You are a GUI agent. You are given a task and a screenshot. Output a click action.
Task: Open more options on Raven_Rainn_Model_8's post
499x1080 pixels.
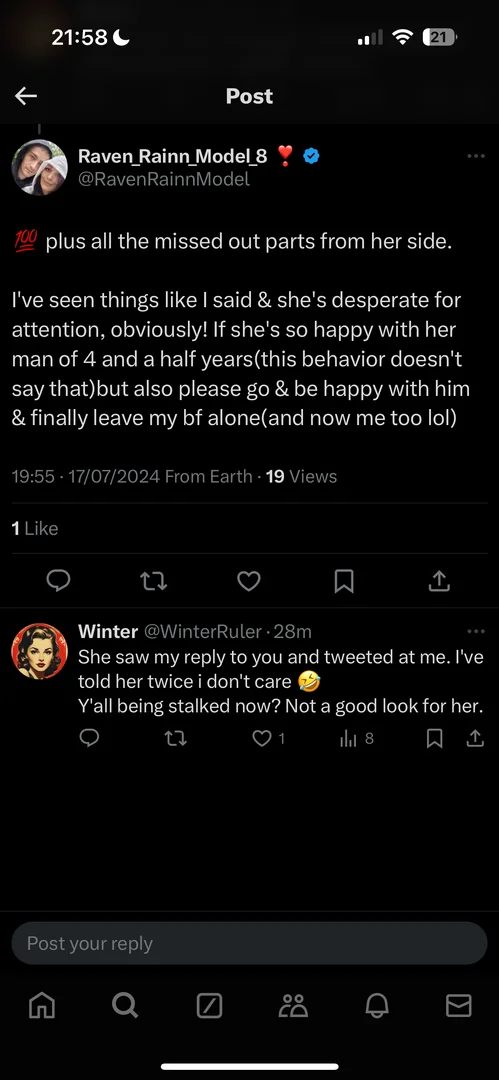click(x=476, y=156)
